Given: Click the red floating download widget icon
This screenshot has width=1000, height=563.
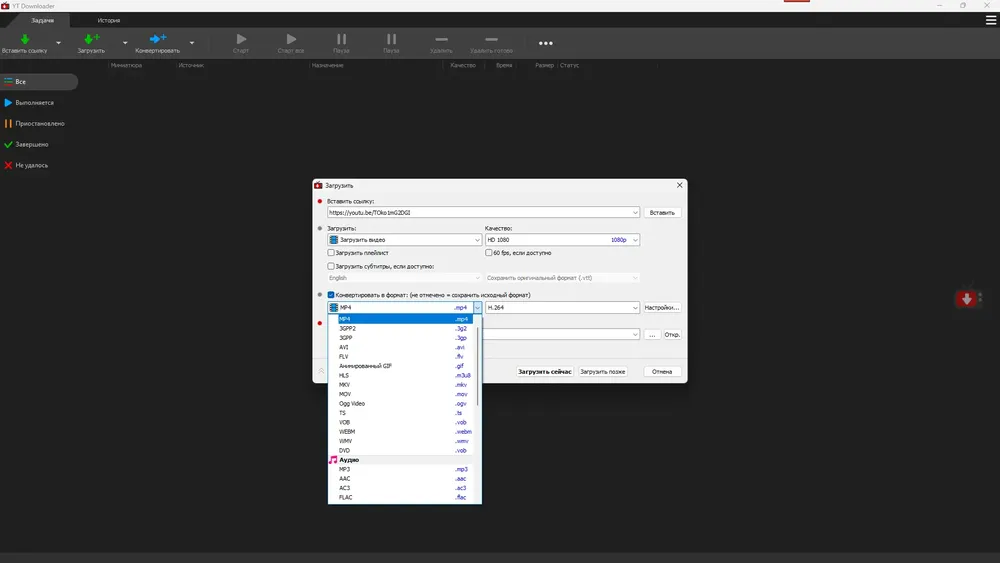Looking at the screenshot, I should (x=966, y=299).
